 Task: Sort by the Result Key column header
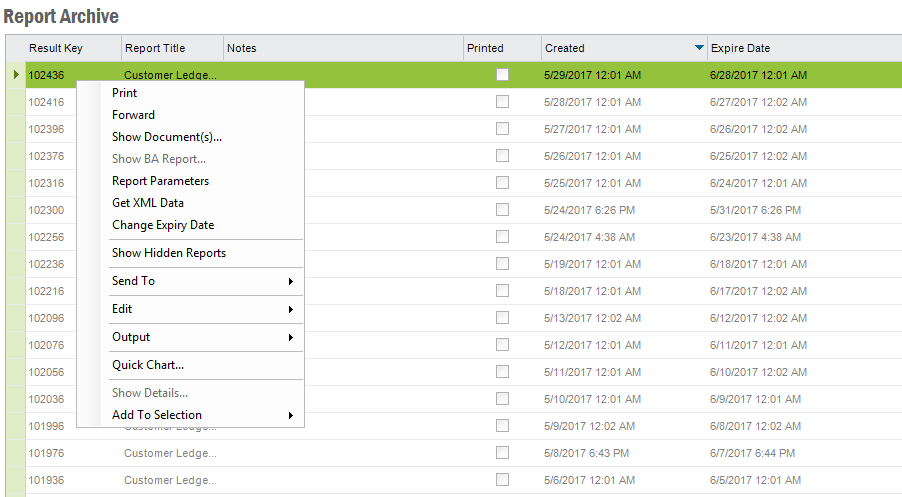tap(56, 48)
